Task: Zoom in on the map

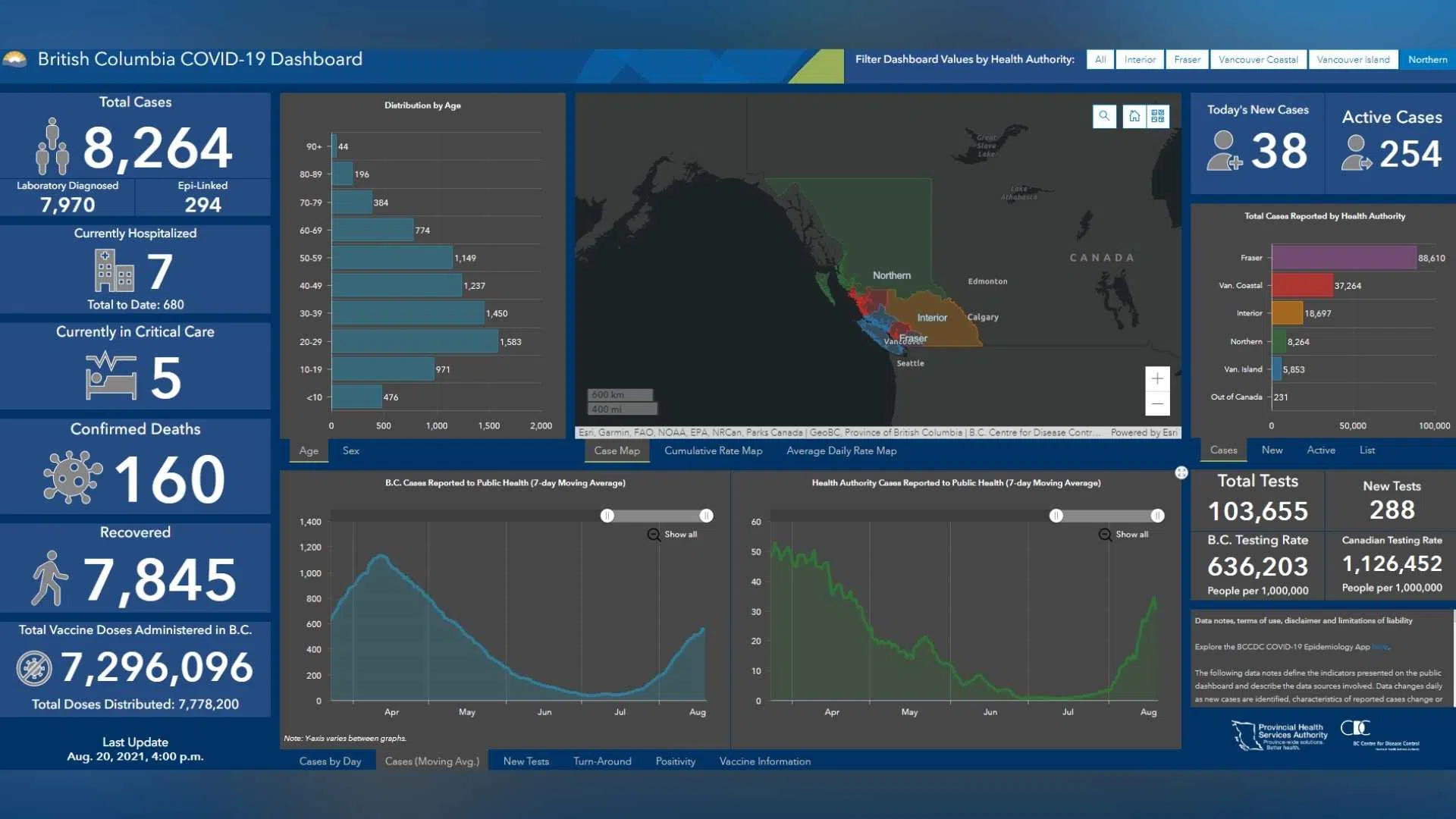Action: 1157,378
